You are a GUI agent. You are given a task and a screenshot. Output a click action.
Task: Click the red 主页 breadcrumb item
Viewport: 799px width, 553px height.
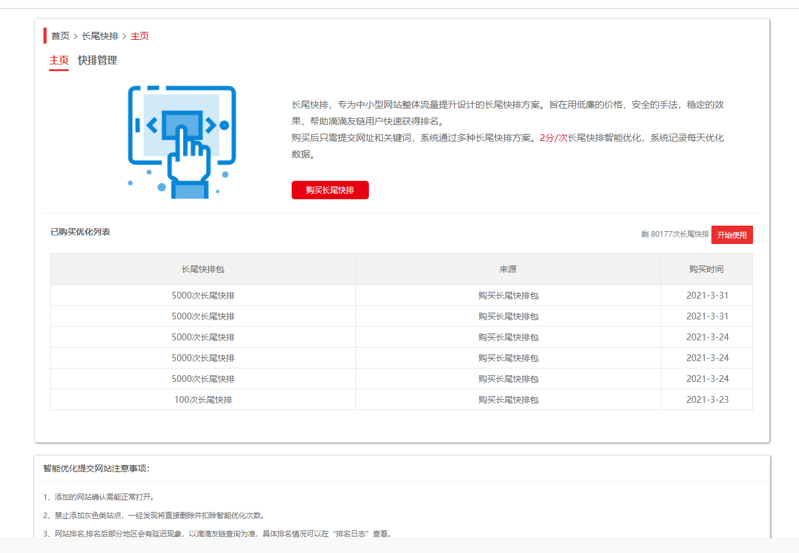point(140,36)
